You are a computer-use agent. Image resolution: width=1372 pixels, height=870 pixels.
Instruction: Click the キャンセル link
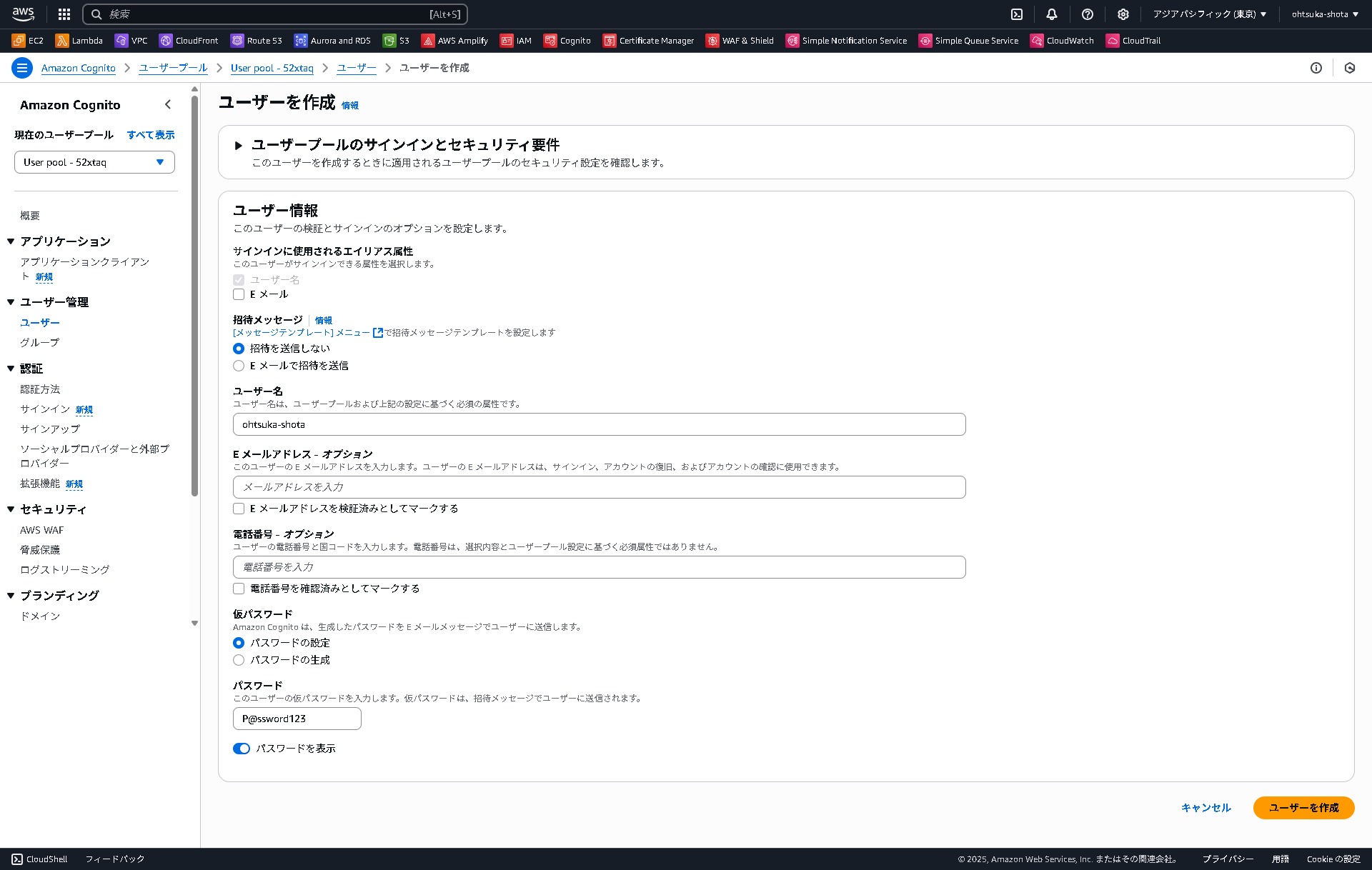click(x=1206, y=808)
